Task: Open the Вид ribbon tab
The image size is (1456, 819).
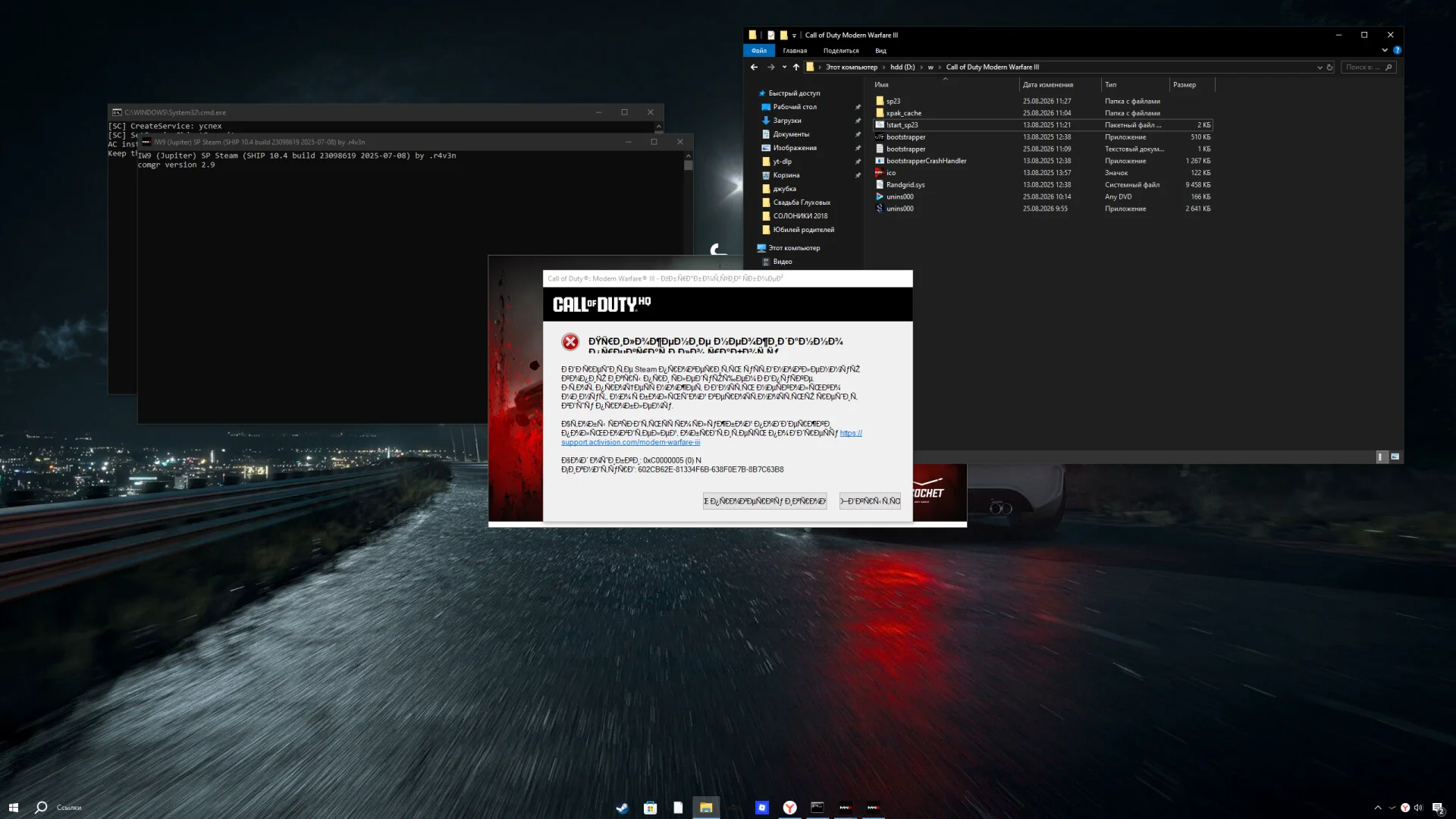Action: click(880, 51)
